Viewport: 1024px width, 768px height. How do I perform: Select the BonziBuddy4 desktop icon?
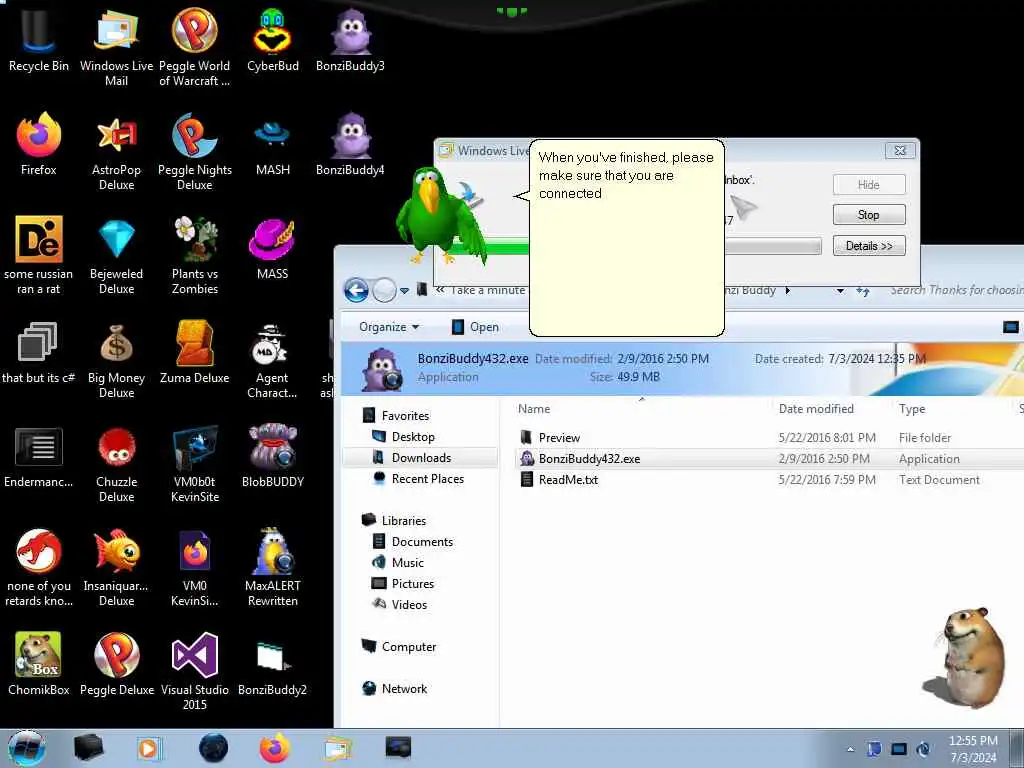pos(350,145)
